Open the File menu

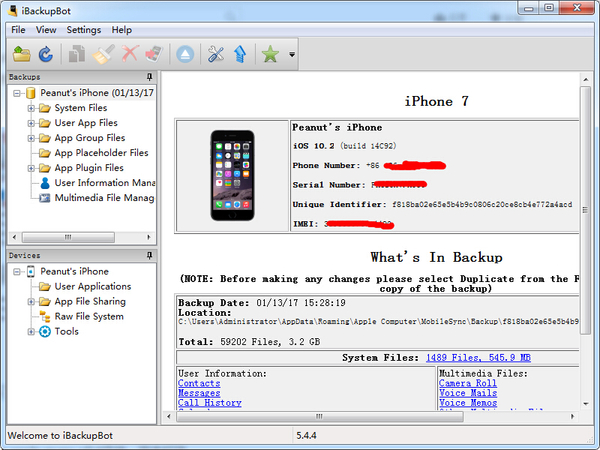18,30
